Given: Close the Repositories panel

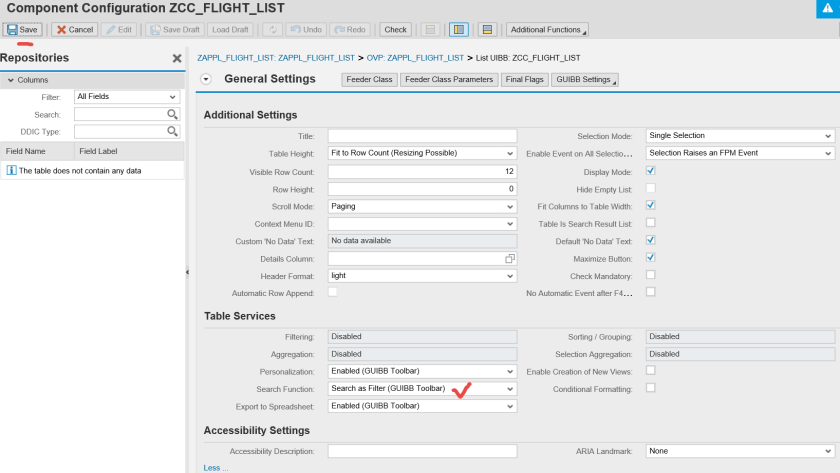Looking at the screenshot, I should (x=177, y=59).
